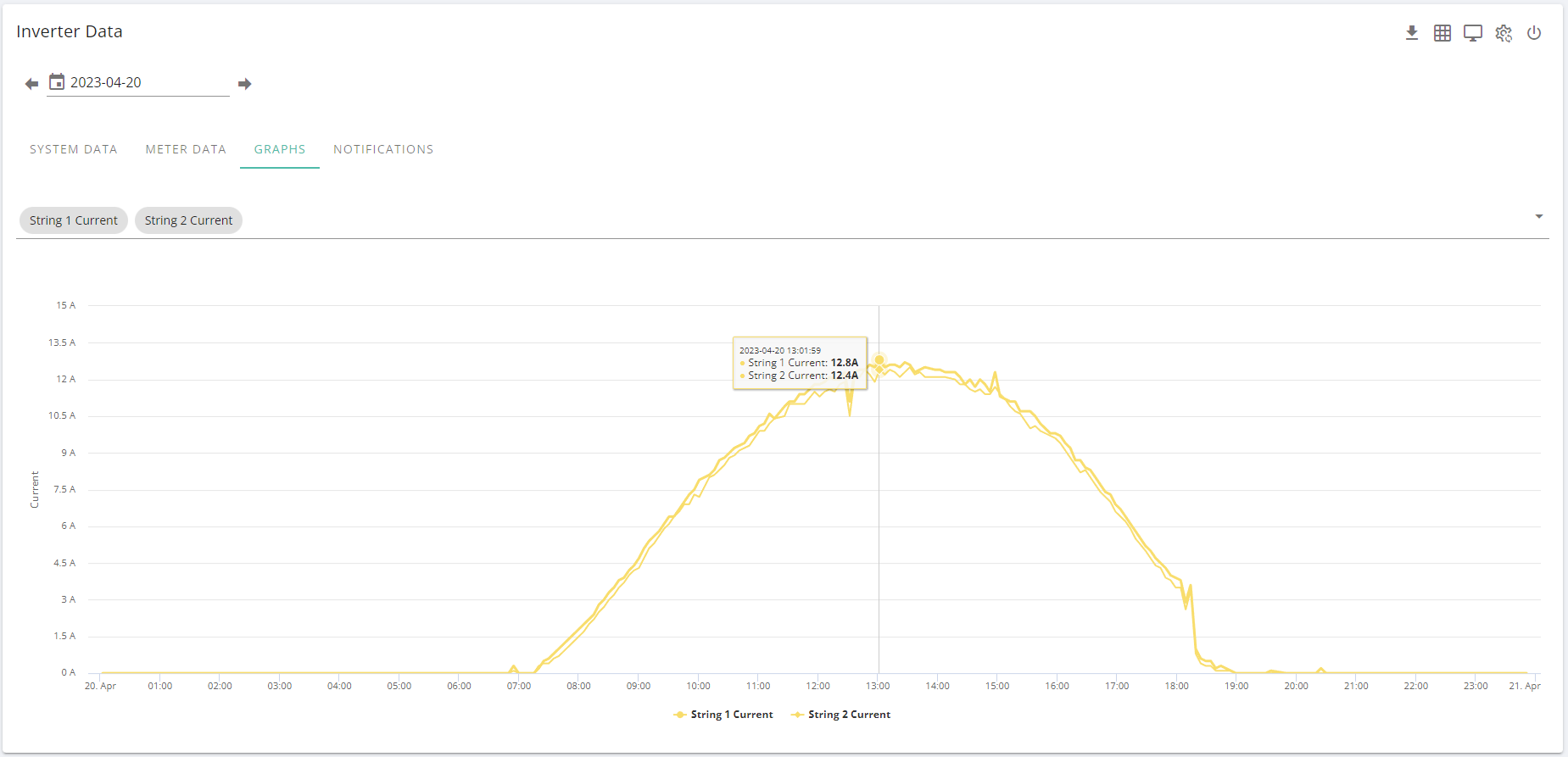Click the Inverter Data heading
The width and height of the screenshot is (1568, 757).
point(70,31)
